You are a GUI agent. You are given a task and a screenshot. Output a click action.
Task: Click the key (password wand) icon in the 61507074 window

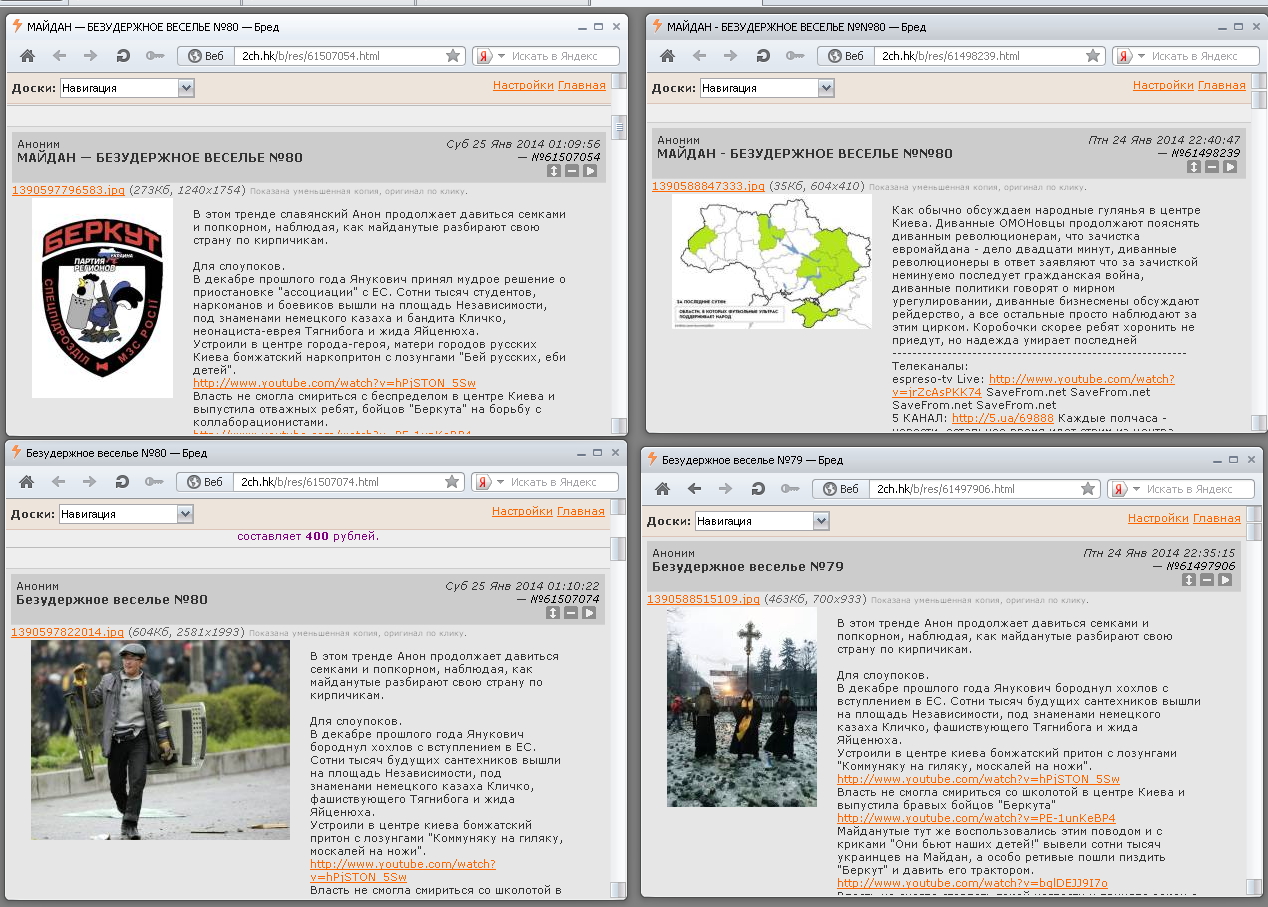153,482
